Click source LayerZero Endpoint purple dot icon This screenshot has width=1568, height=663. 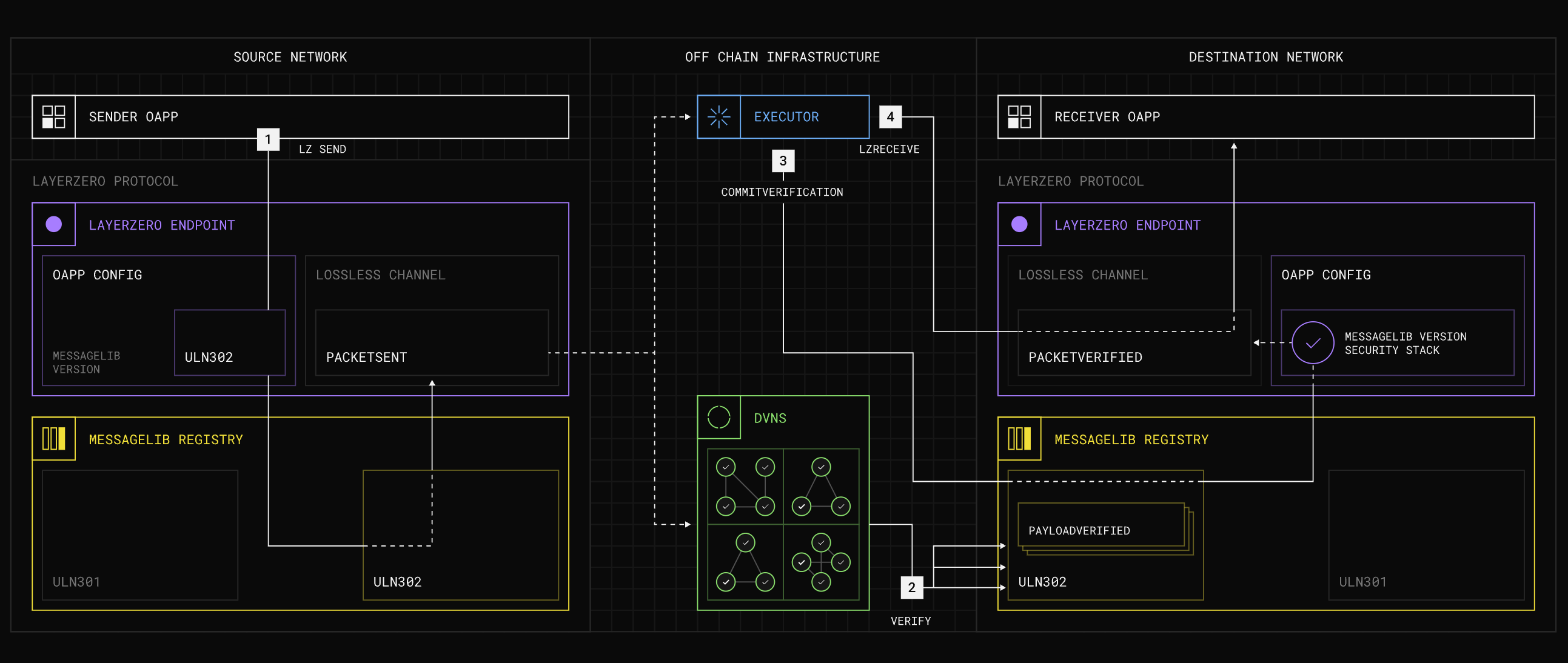pyautogui.click(x=53, y=224)
